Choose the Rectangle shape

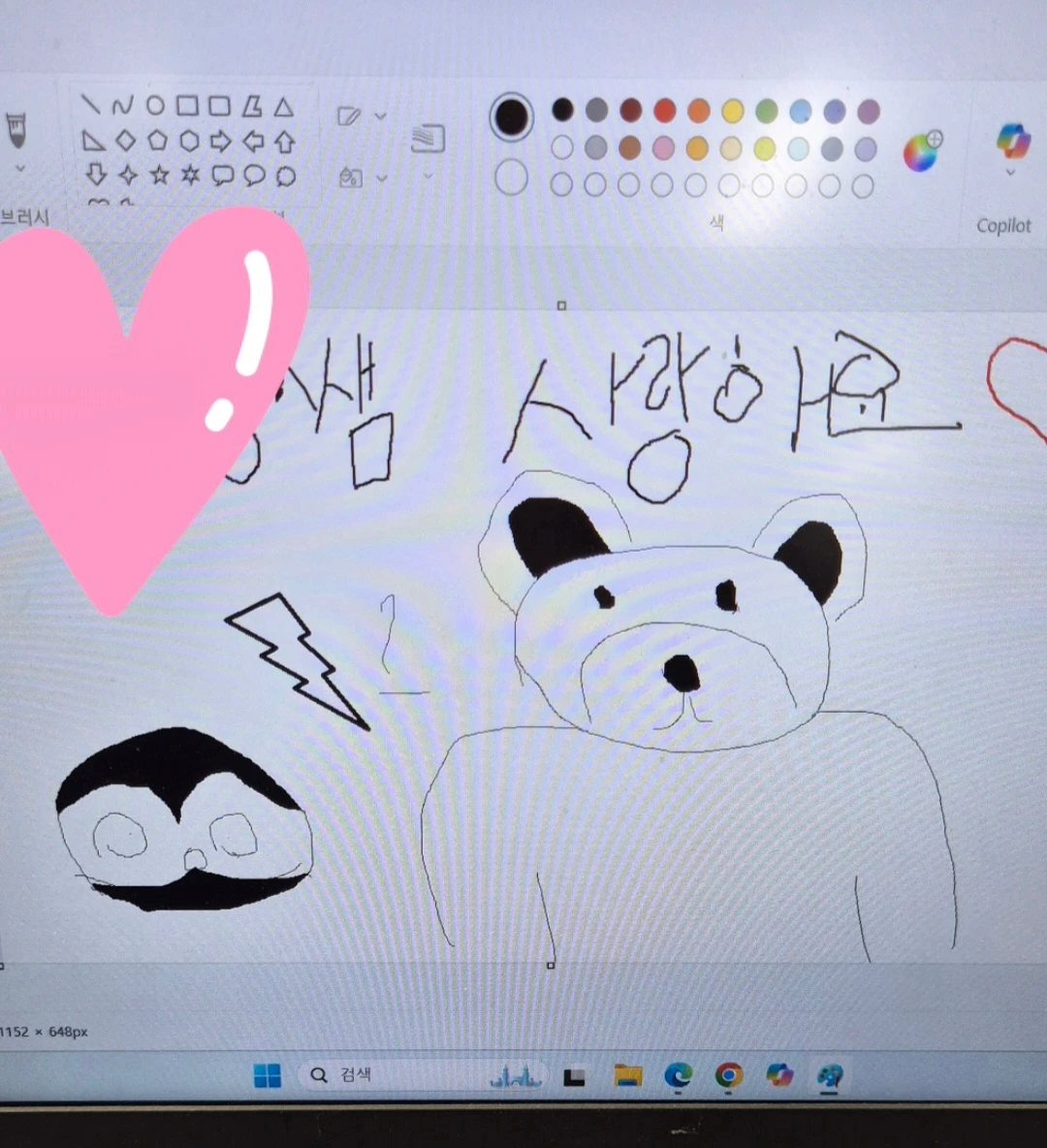click(187, 106)
